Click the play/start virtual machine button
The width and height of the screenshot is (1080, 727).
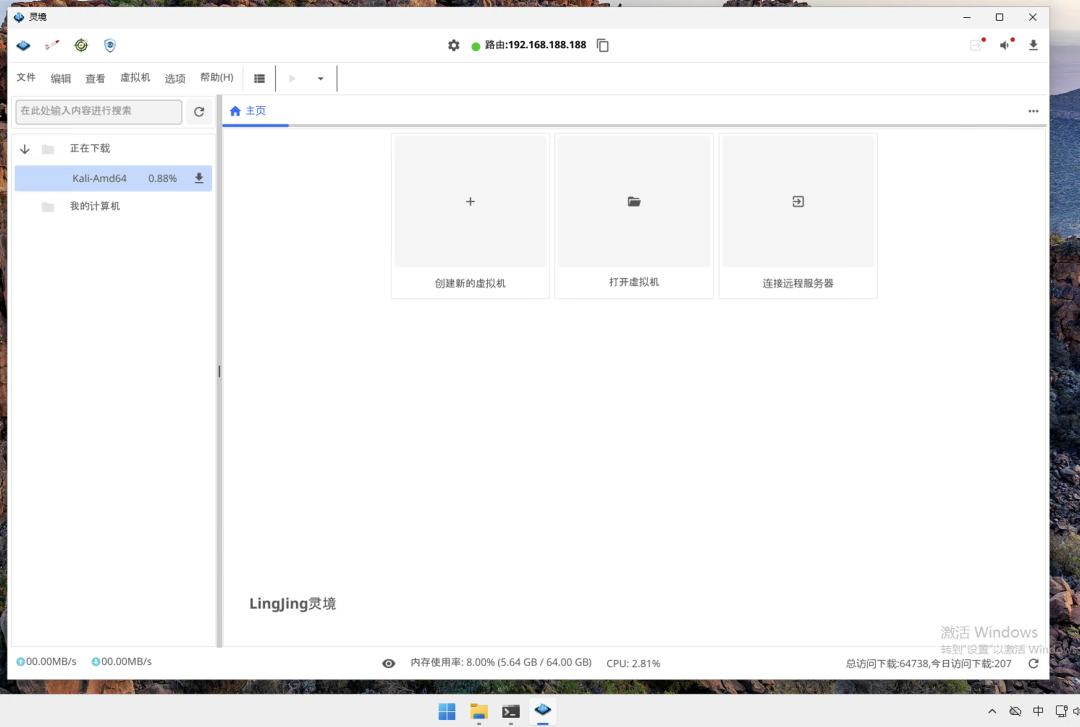click(x=292, y=79)
